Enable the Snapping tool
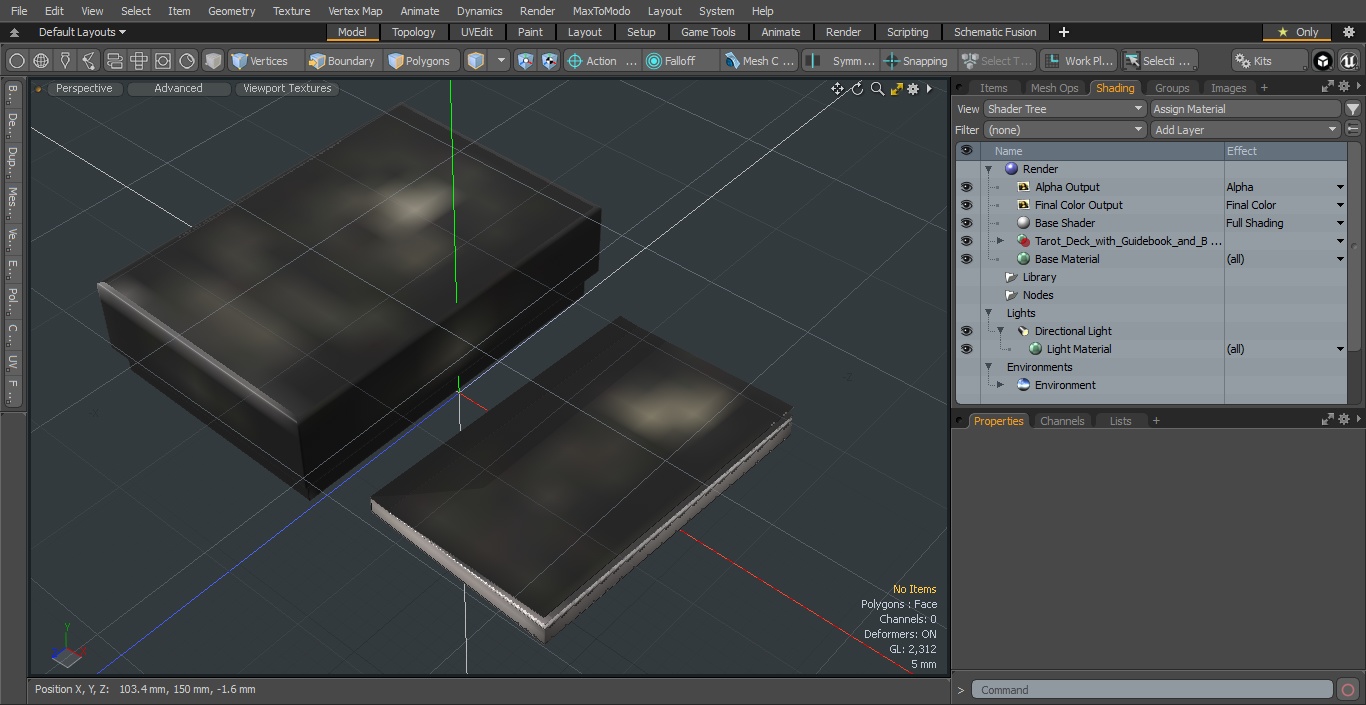The image size is (1366, 705). (x=916, y=61)
